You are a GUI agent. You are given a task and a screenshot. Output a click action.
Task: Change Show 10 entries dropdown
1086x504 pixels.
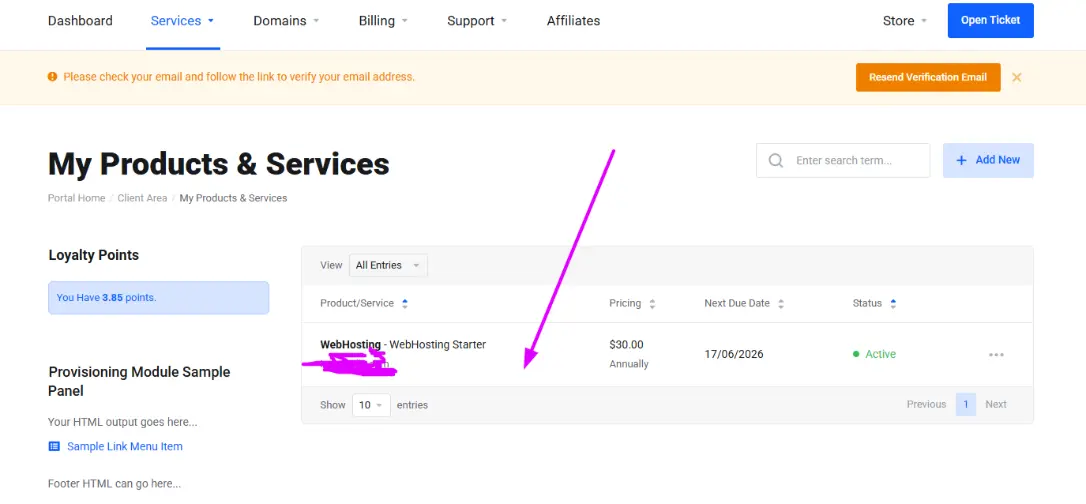coord(371,405)
